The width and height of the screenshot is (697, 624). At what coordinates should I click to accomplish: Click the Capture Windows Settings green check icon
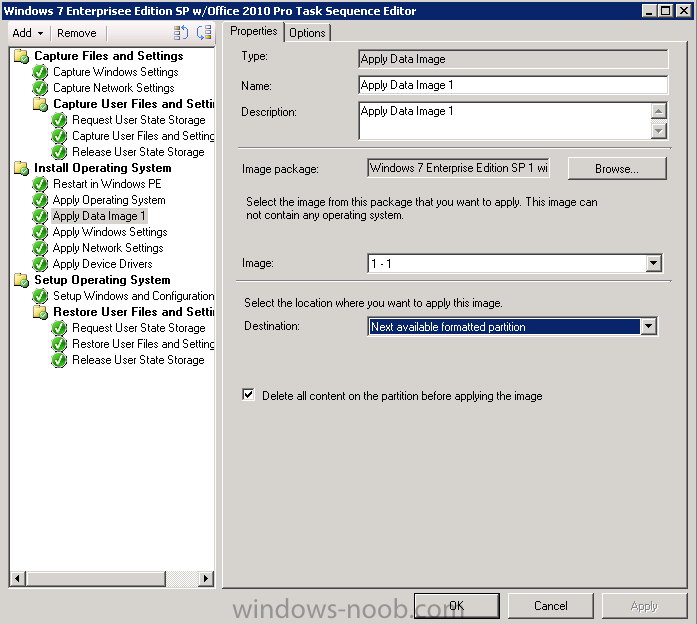[40, 72]
